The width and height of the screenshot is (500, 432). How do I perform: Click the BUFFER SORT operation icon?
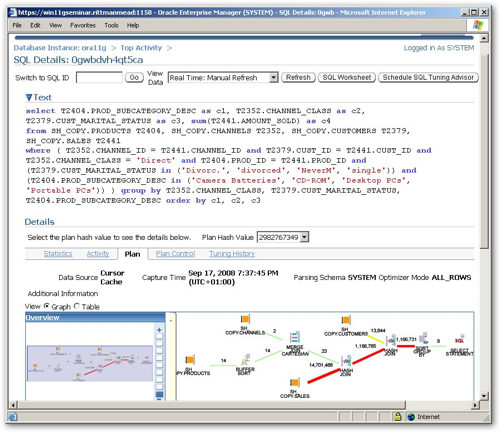[246, 360]
